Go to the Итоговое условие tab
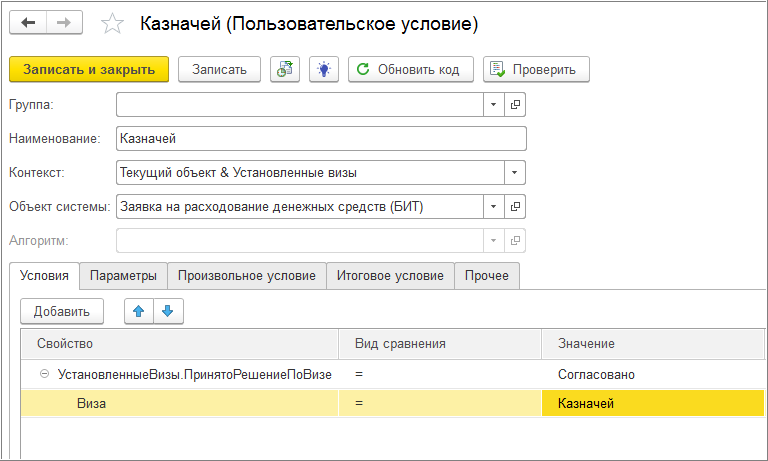The image size is (768, 461). click(390, 276)
